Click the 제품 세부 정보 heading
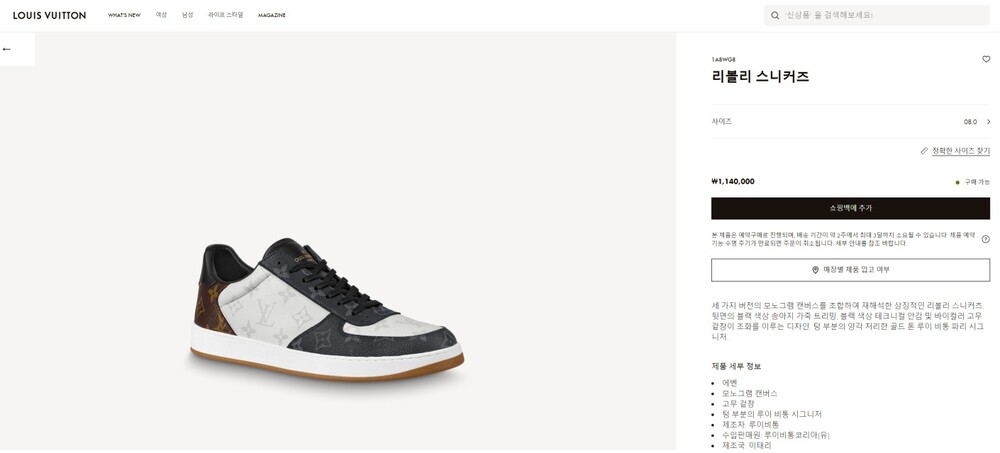Image resolution: width=1000 pixels, height=453 pixels. (x=736, y=366)
